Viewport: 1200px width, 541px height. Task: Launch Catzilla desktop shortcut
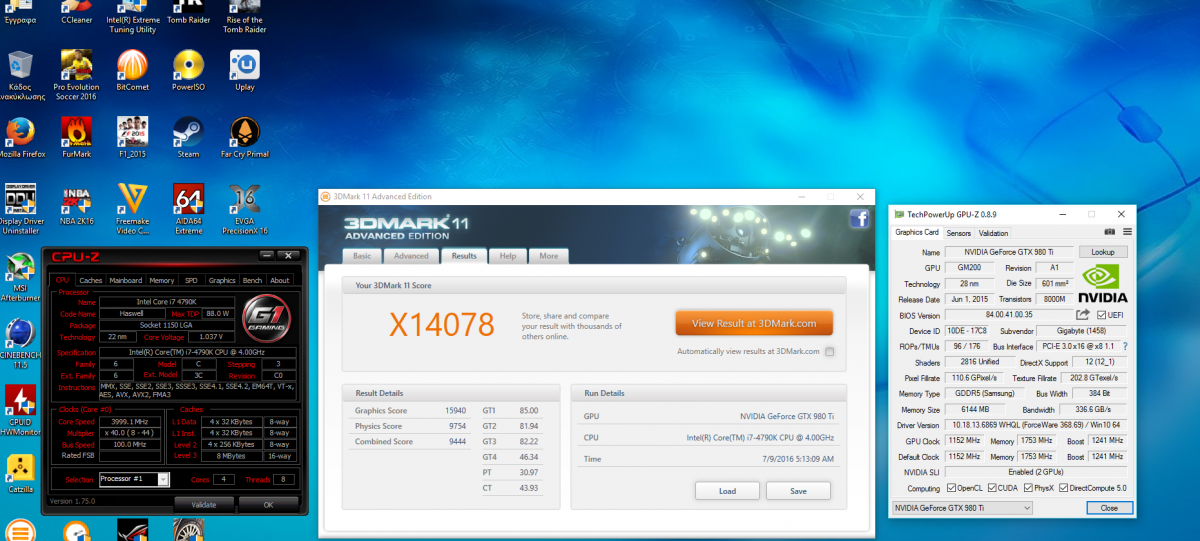coord(21,467)
